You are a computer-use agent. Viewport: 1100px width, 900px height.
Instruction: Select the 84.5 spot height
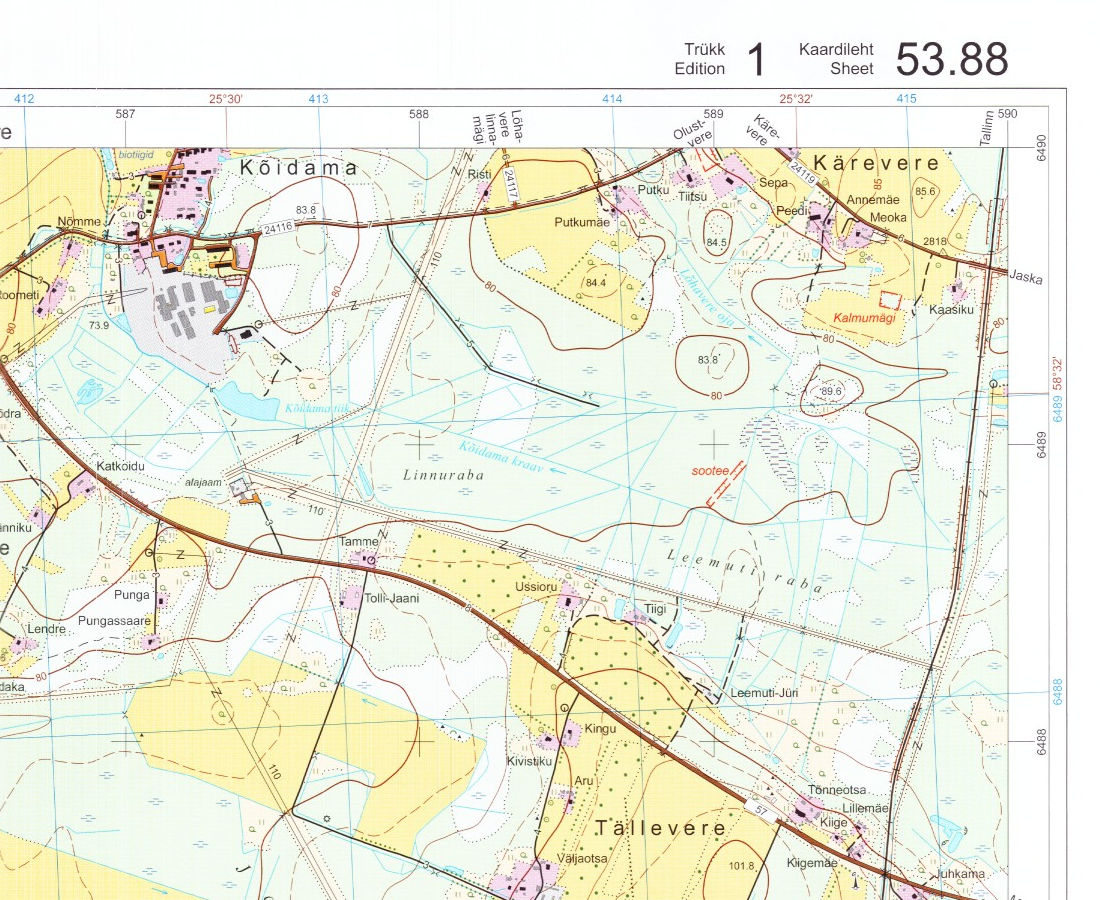pos(716,243)
